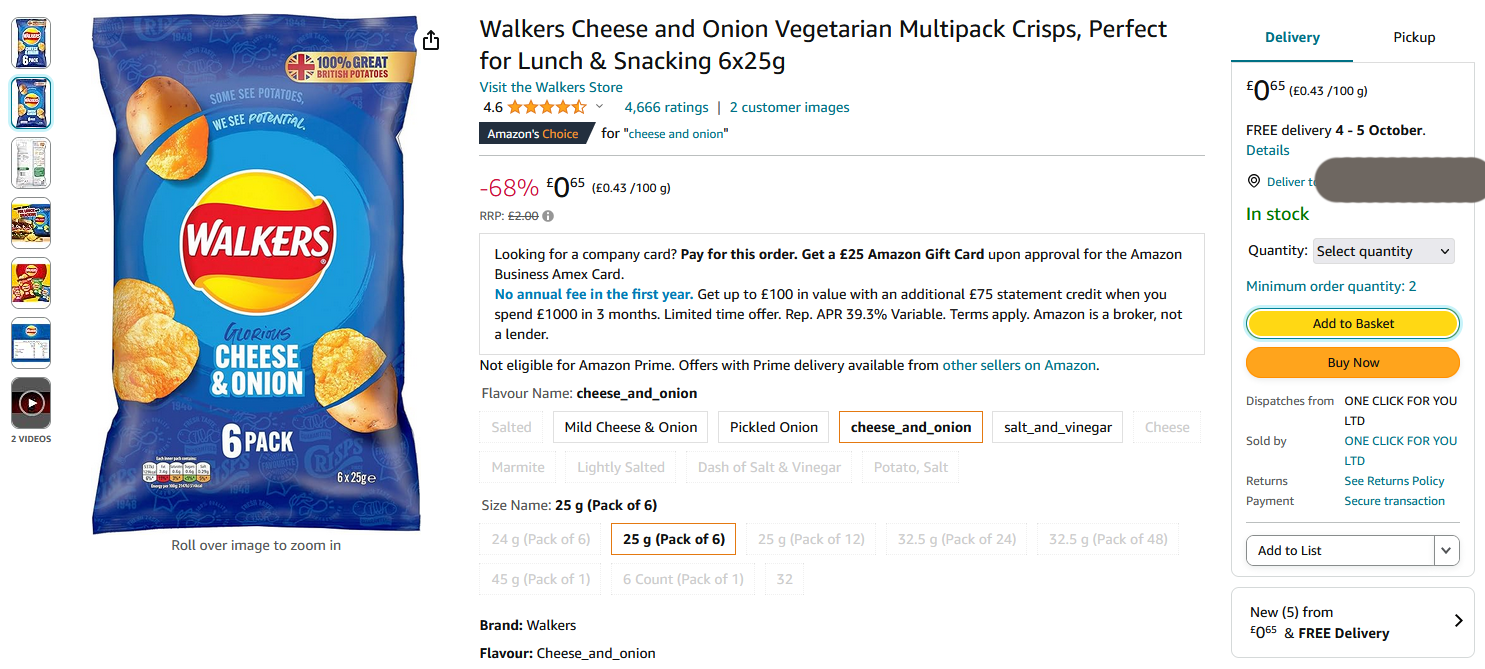The height and width of the screenshot is (669, 1485).
Task: Open the Visit the Walkers Store link
Action: pos(550,87)
